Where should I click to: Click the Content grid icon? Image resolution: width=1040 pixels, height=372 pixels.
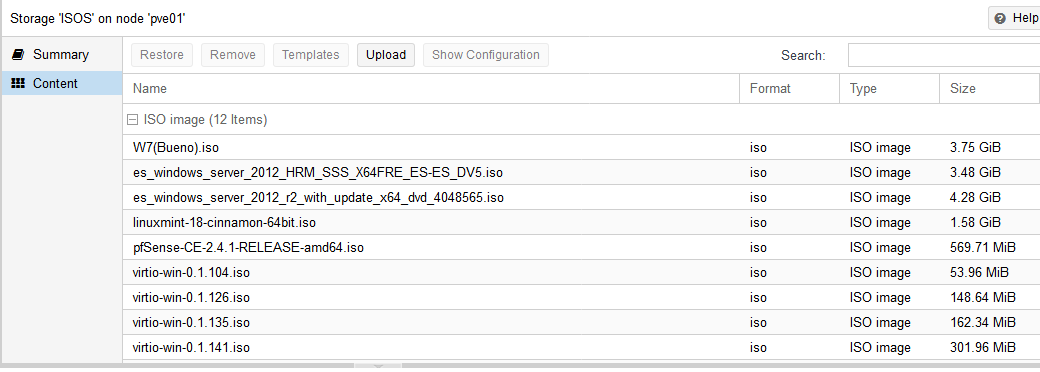[x=19, y=84]
